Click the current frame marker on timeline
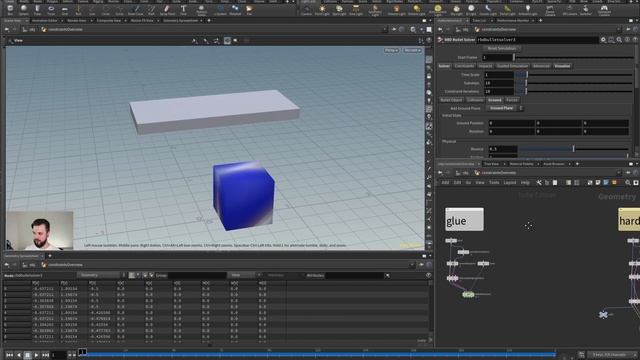The image size is (640, 360). (82, 351)
